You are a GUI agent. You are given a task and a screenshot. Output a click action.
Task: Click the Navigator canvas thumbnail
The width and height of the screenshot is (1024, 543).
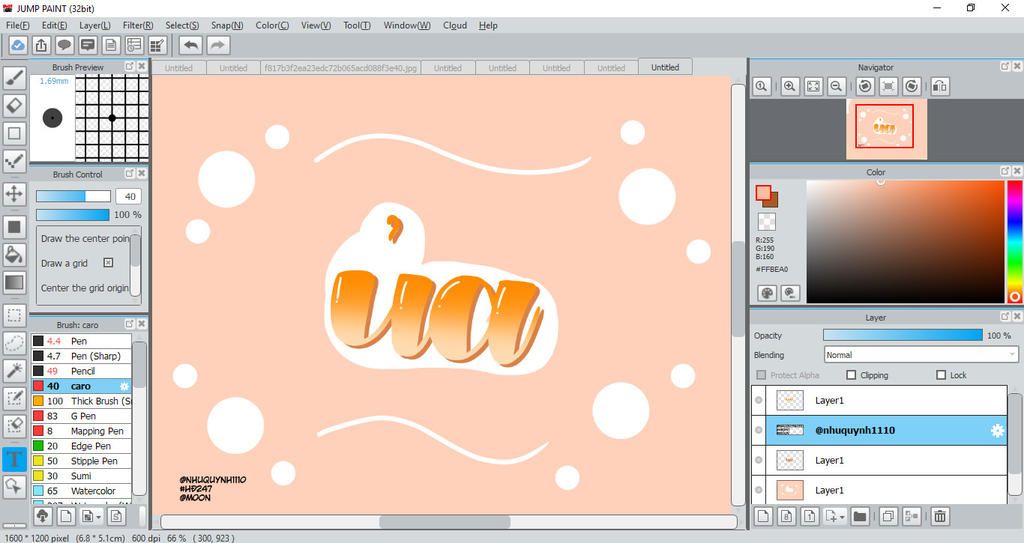coord(886,129)
